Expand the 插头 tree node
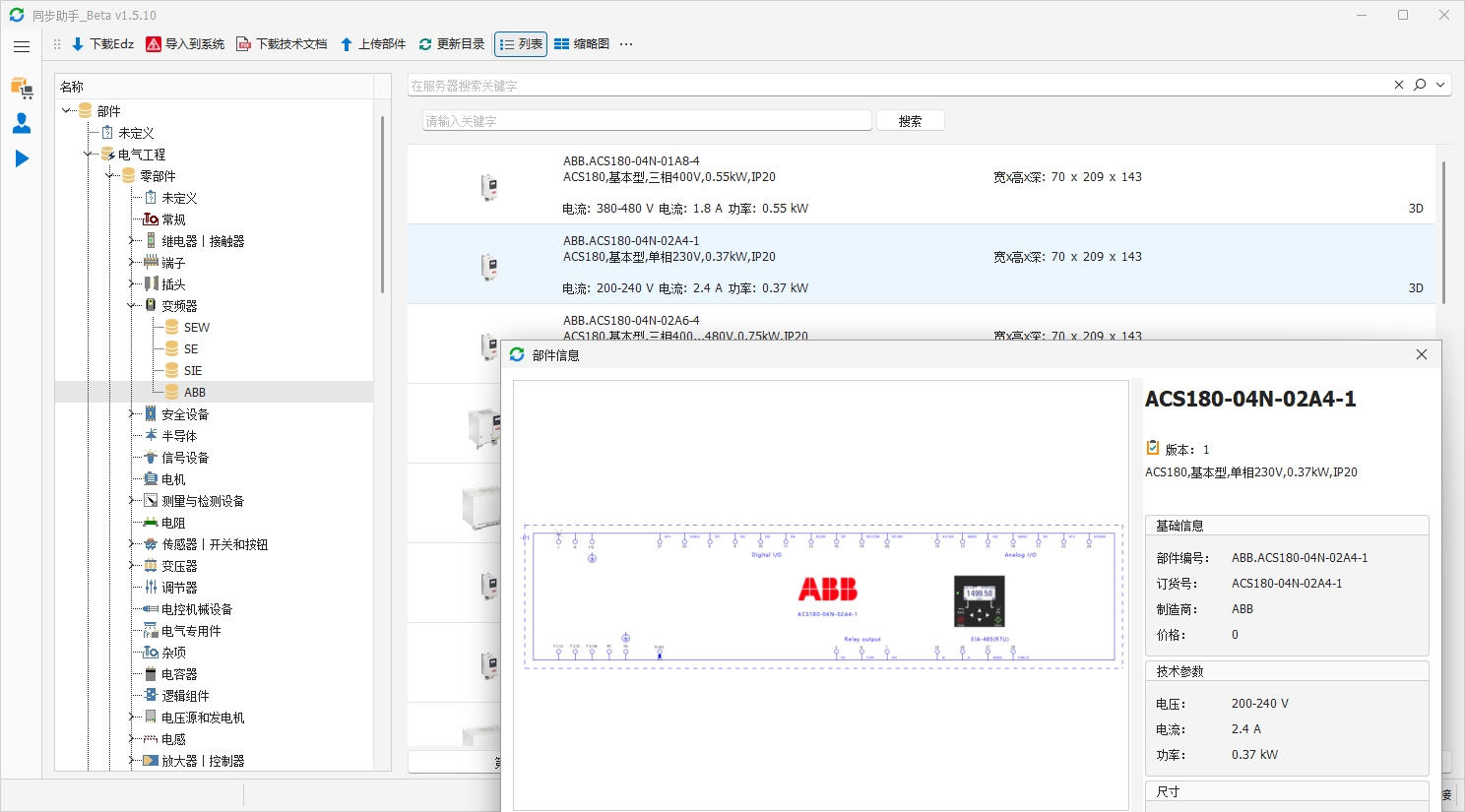This screenshot has width=1465, height=812. coord(132,284)
